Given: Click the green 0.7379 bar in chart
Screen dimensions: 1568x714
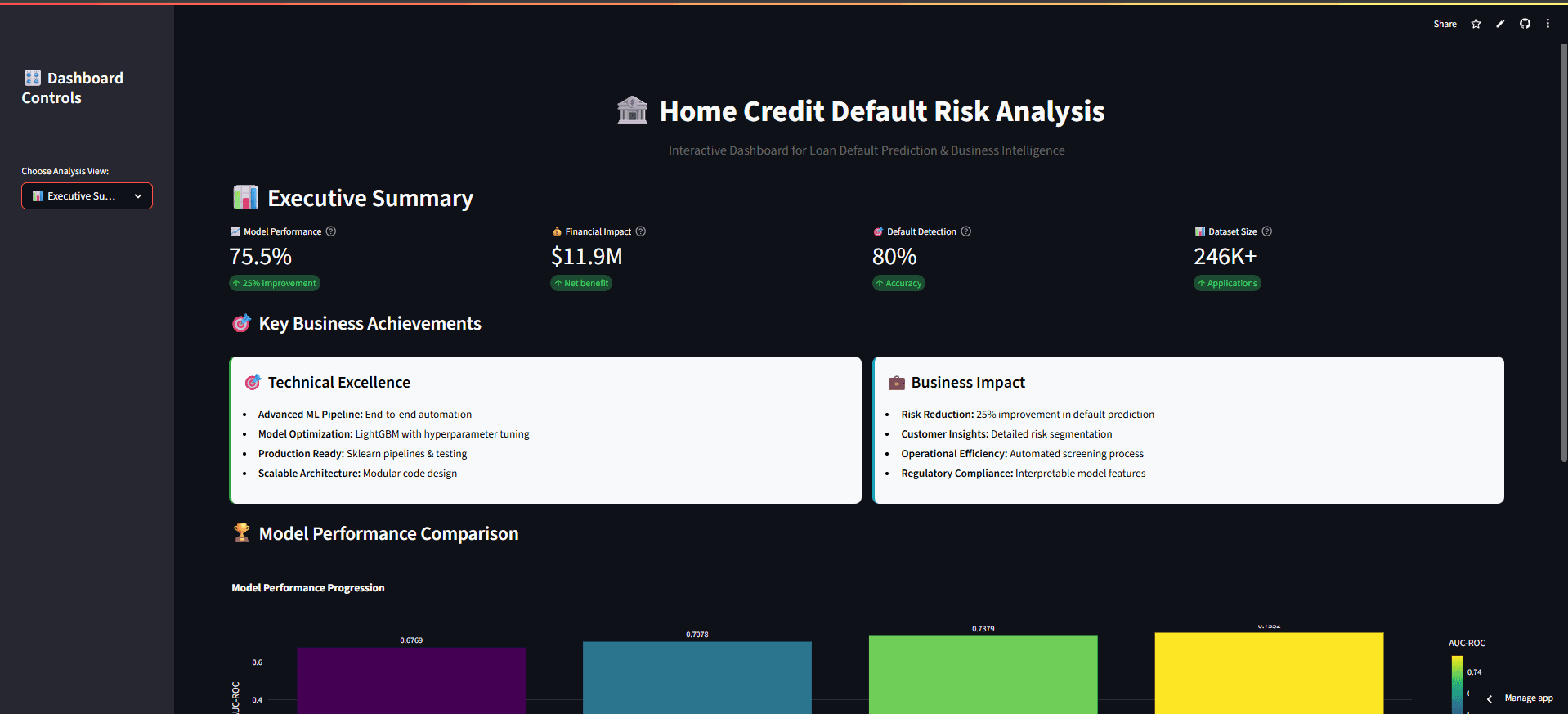Looking at the screenshot, I should tap(983, 675).
